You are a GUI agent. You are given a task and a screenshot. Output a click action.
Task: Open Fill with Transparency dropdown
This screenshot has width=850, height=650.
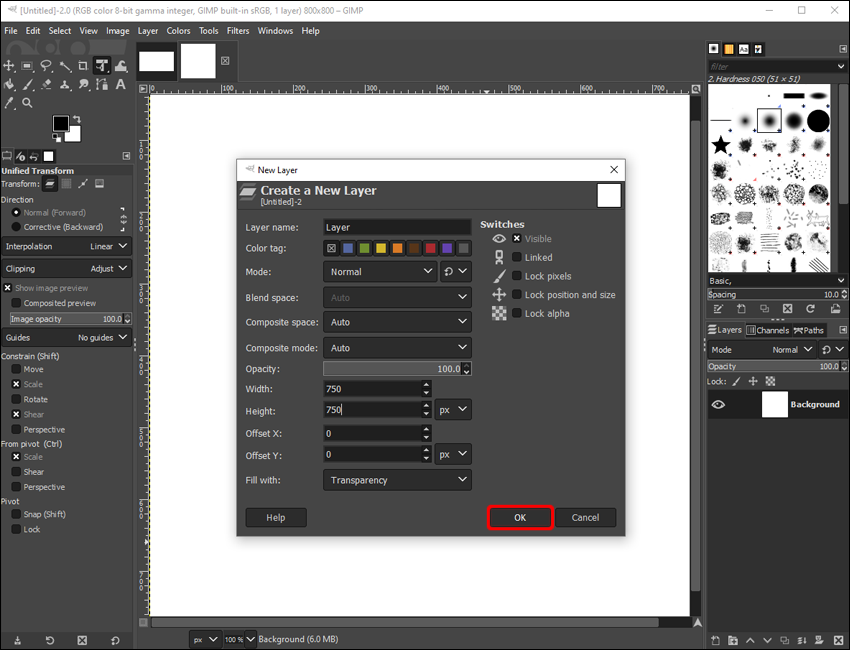pyautogui.click(x=397, y=480)
